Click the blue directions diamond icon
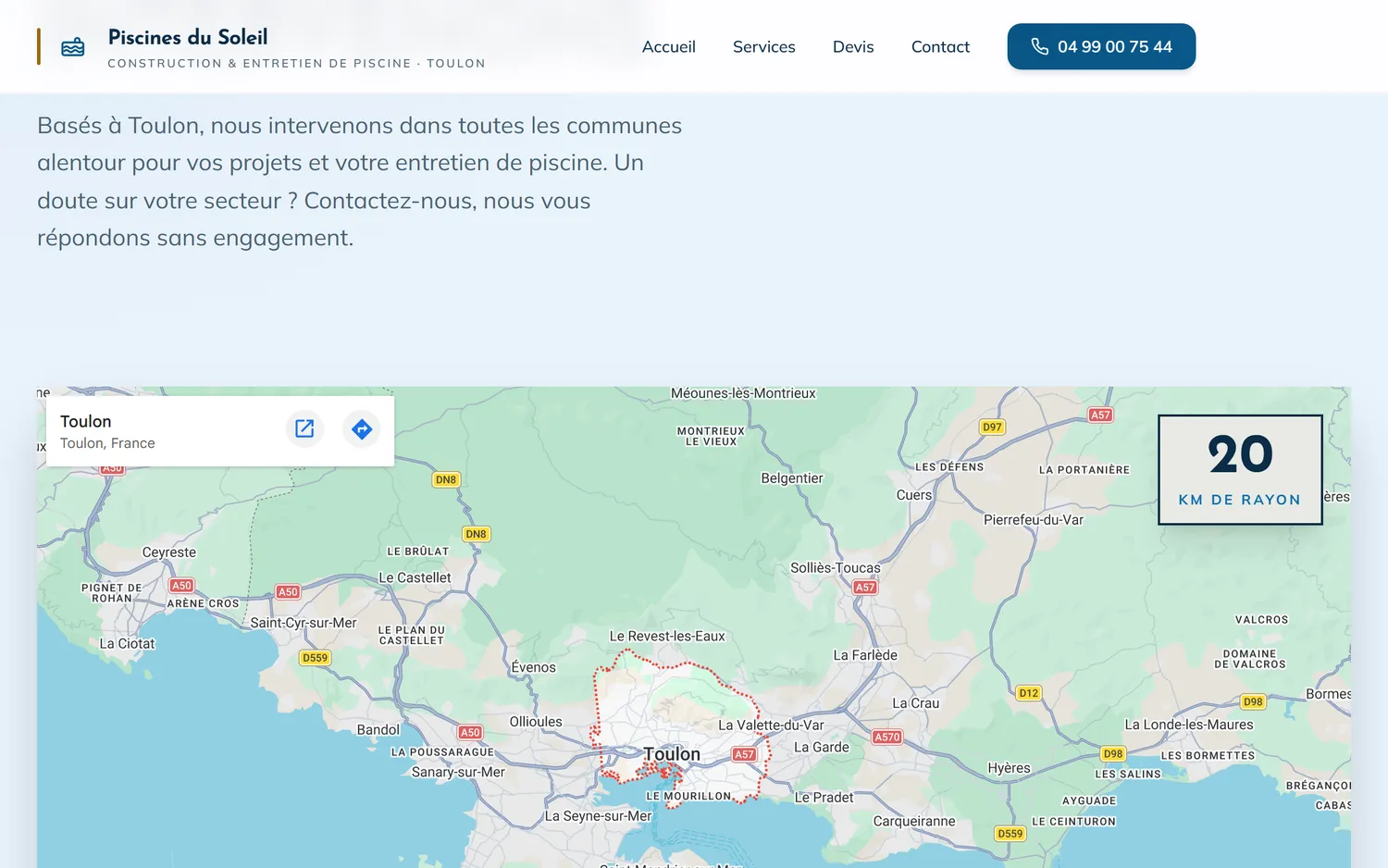1388x868 pixels. 362,428
